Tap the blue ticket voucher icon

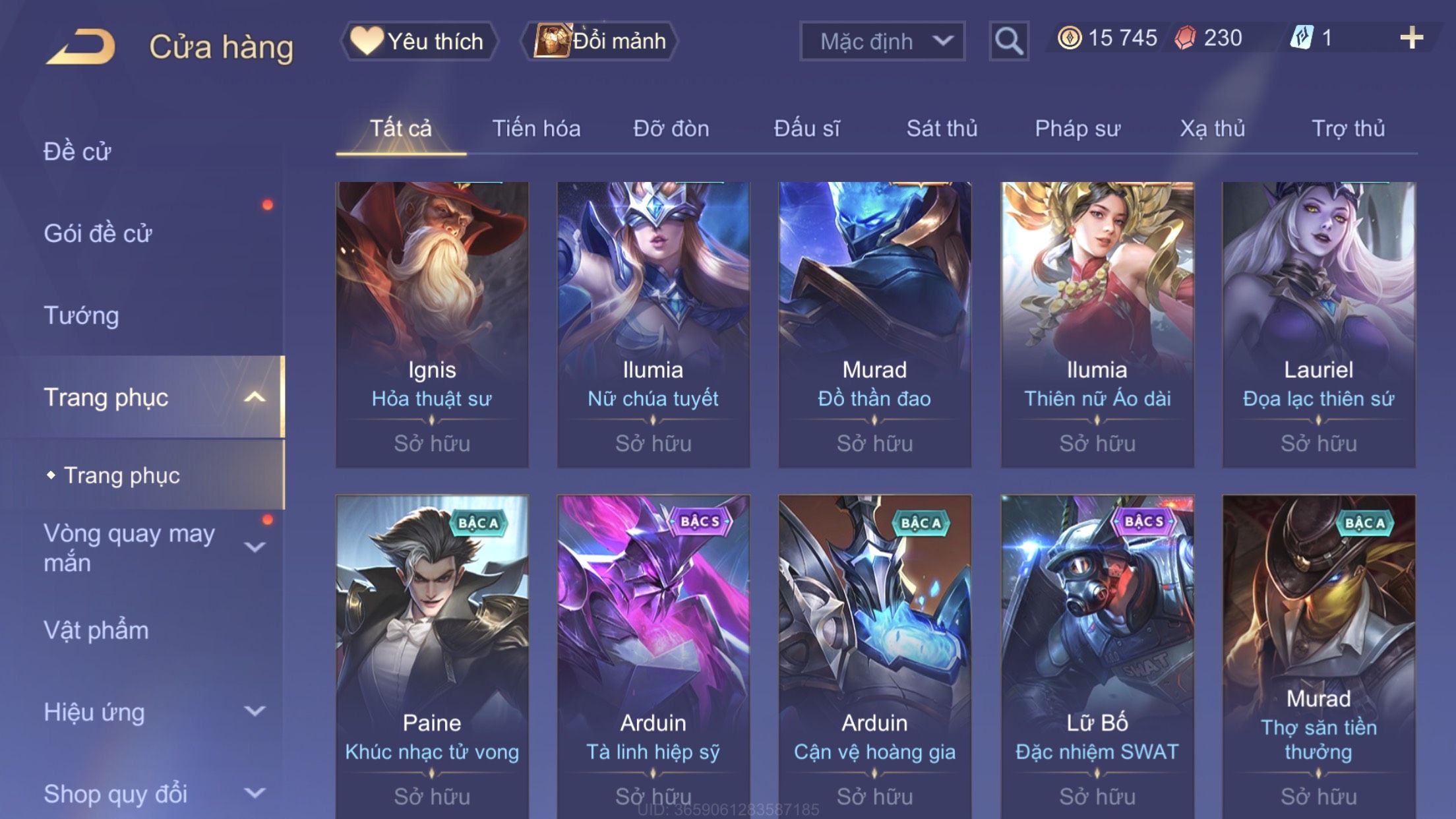click(1302, 38)
